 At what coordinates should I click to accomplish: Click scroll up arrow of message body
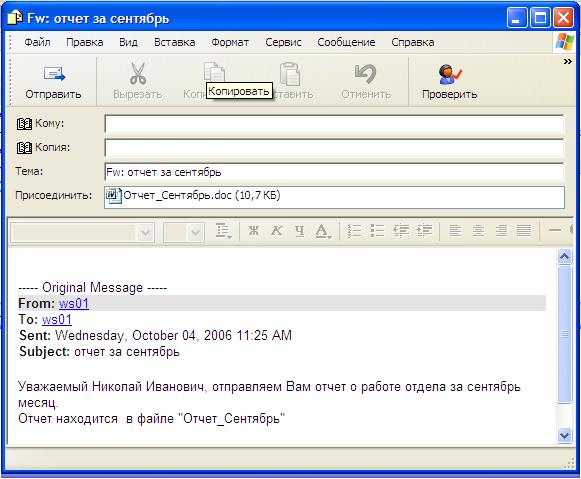click(564, 256)
